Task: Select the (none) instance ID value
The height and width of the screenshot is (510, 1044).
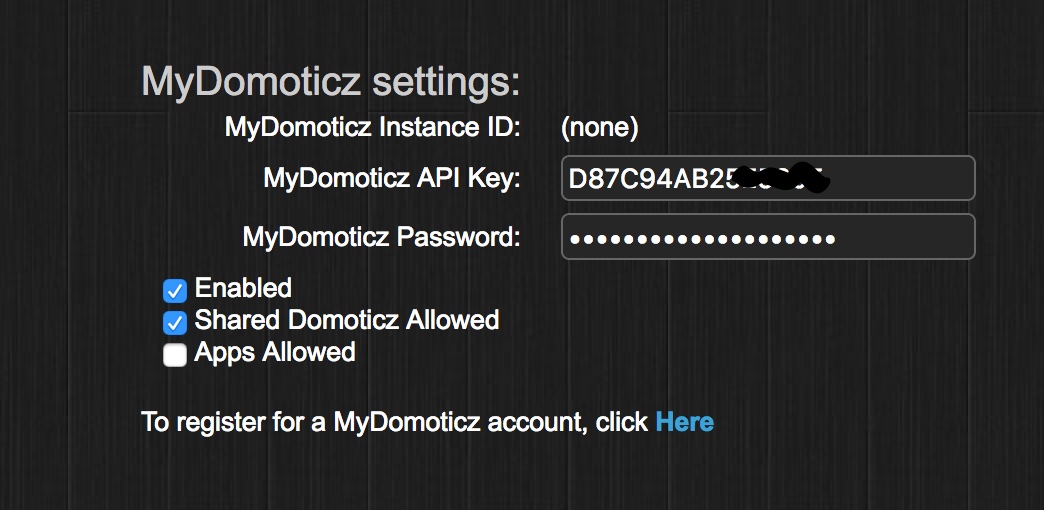Action: (599, 128)
